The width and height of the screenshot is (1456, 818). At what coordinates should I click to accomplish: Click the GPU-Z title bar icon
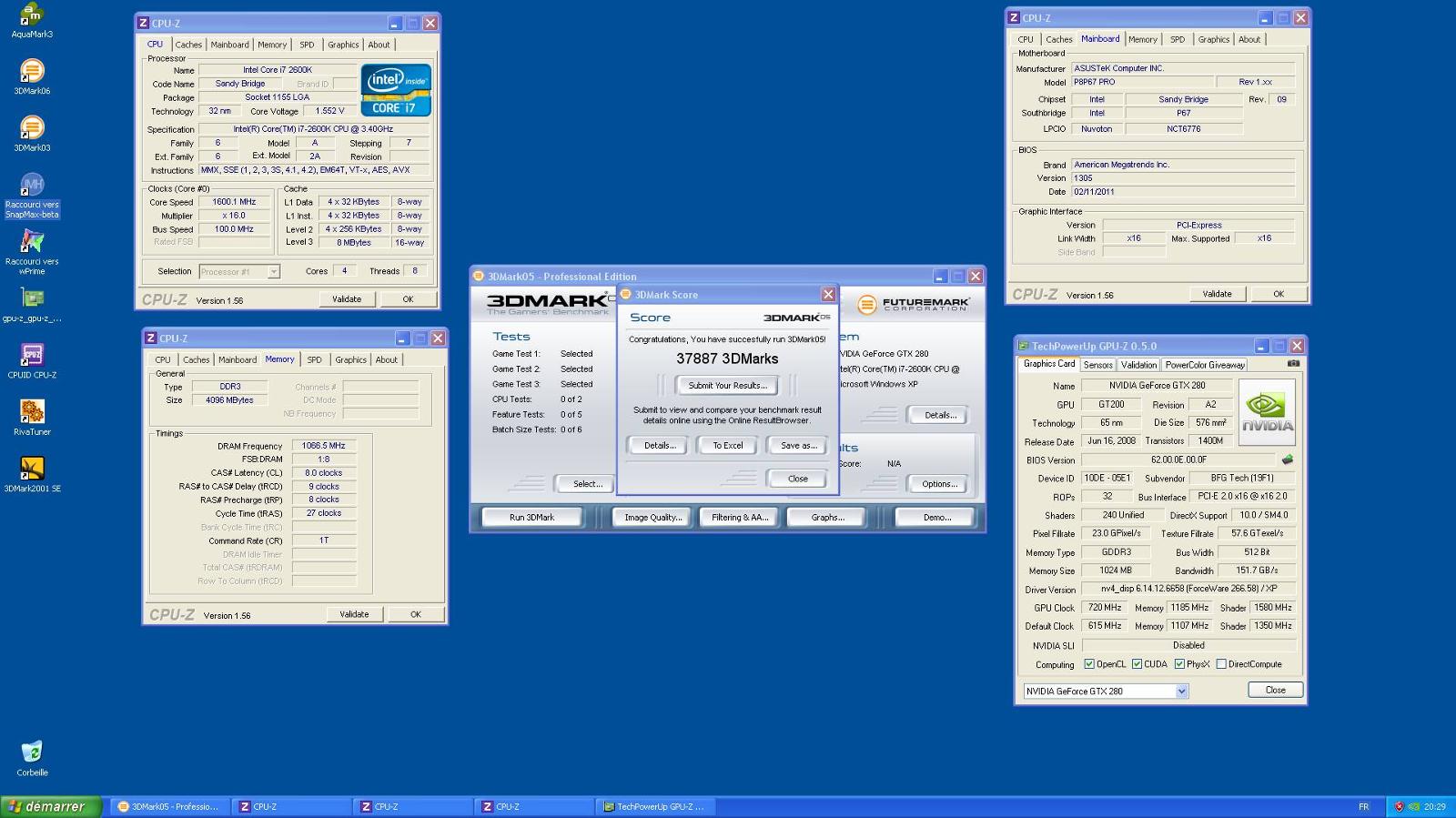(x=1023, y=346)
